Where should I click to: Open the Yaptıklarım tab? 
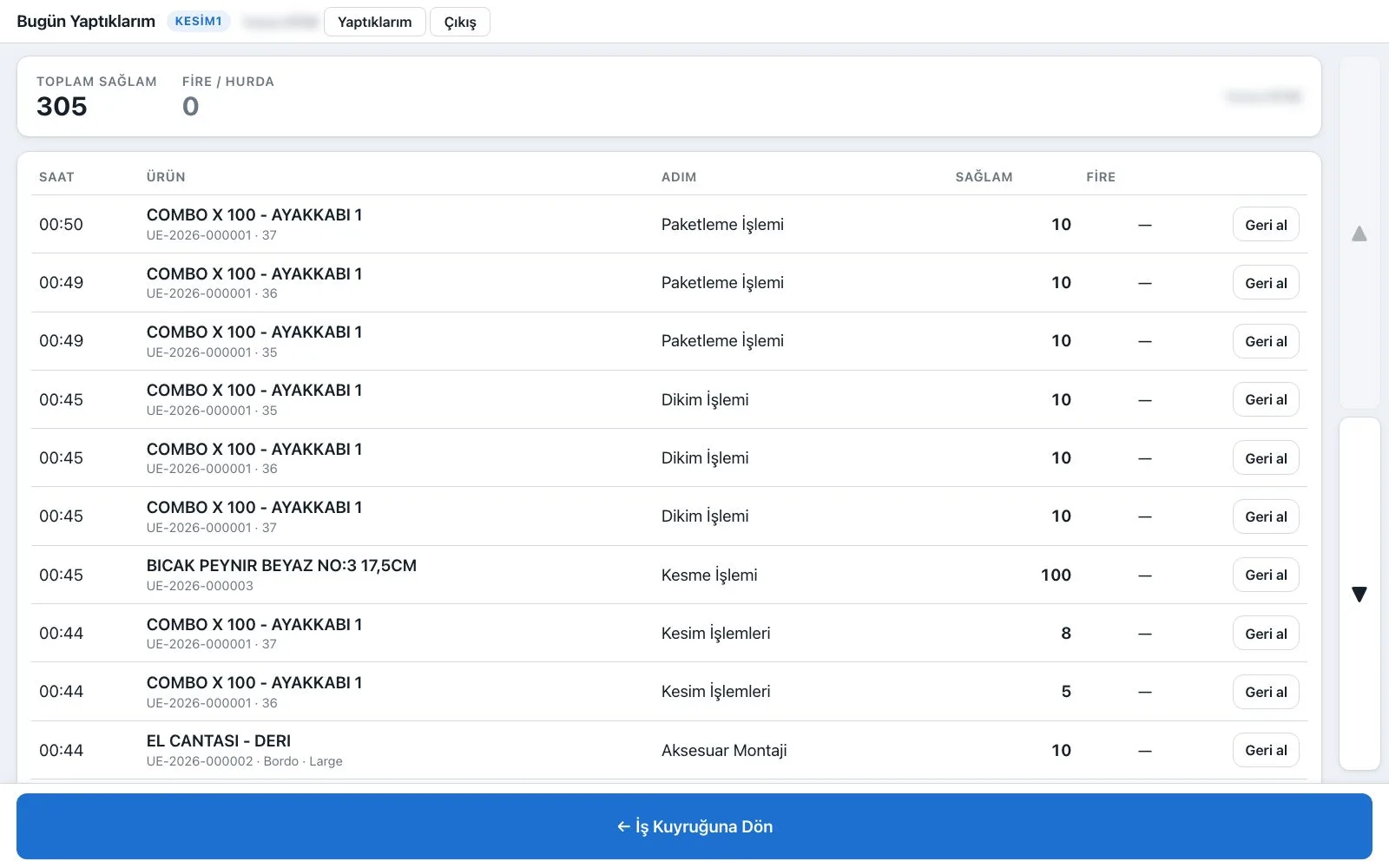375,22
